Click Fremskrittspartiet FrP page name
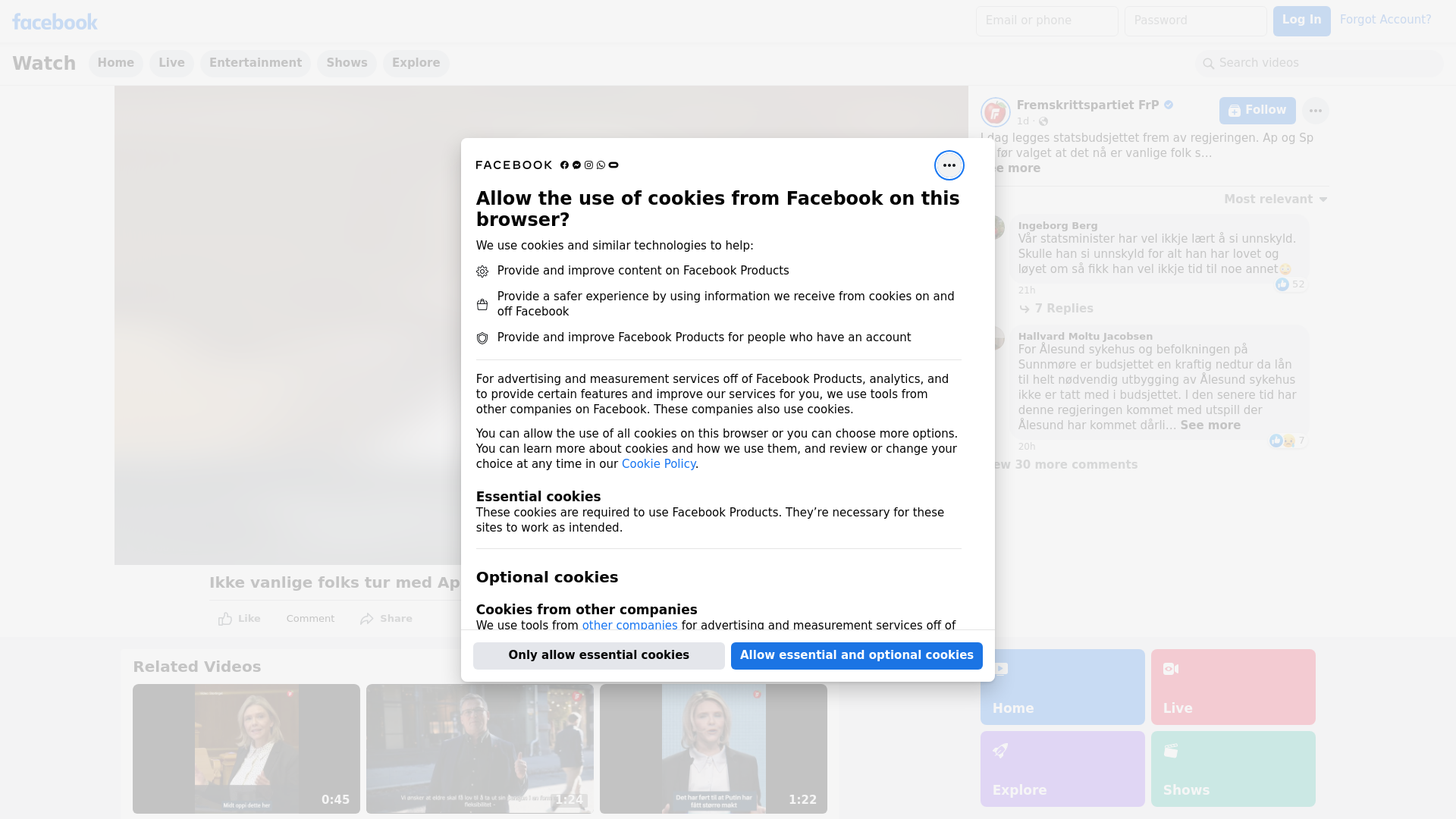Image resolution: width=1456 pixels, height=819 pixels. tap(1087, 105)
